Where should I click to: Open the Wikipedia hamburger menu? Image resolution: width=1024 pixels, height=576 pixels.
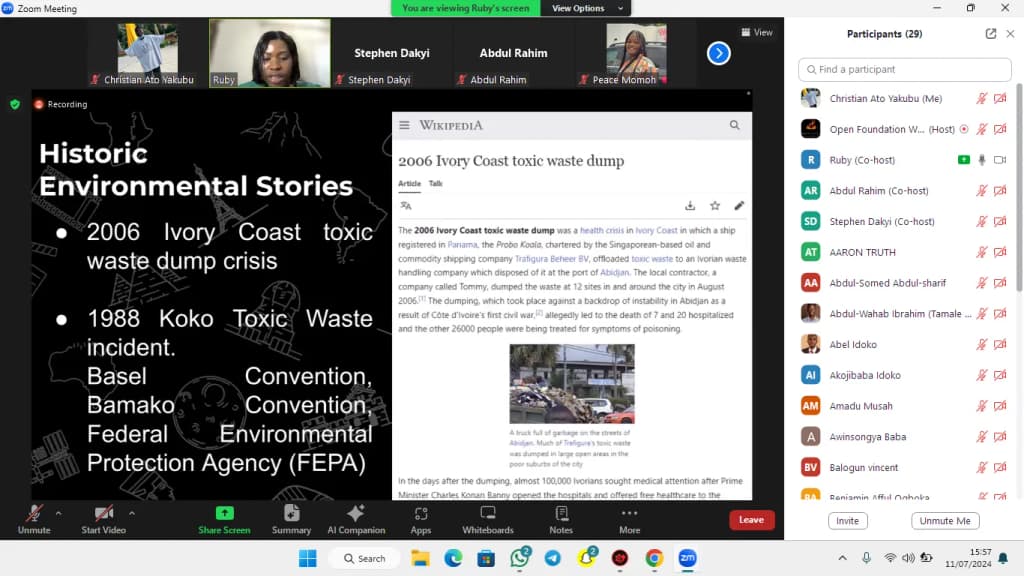404,125
